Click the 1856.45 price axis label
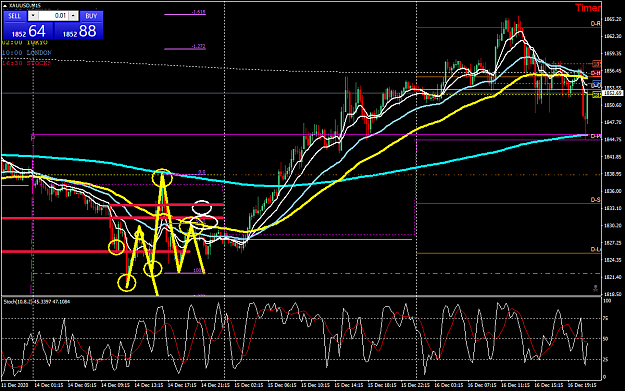The height and width of the screenshot is (391, 625). point(612,71)
